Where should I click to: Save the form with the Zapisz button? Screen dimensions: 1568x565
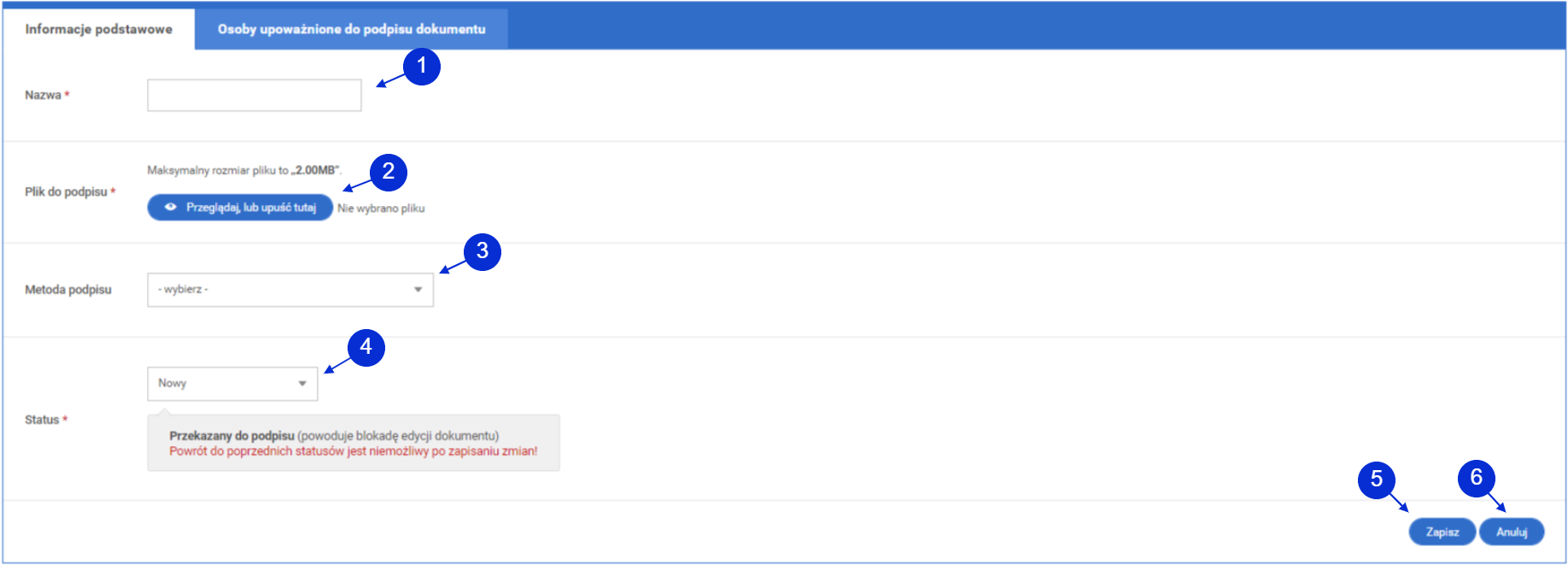[1442, 532]
